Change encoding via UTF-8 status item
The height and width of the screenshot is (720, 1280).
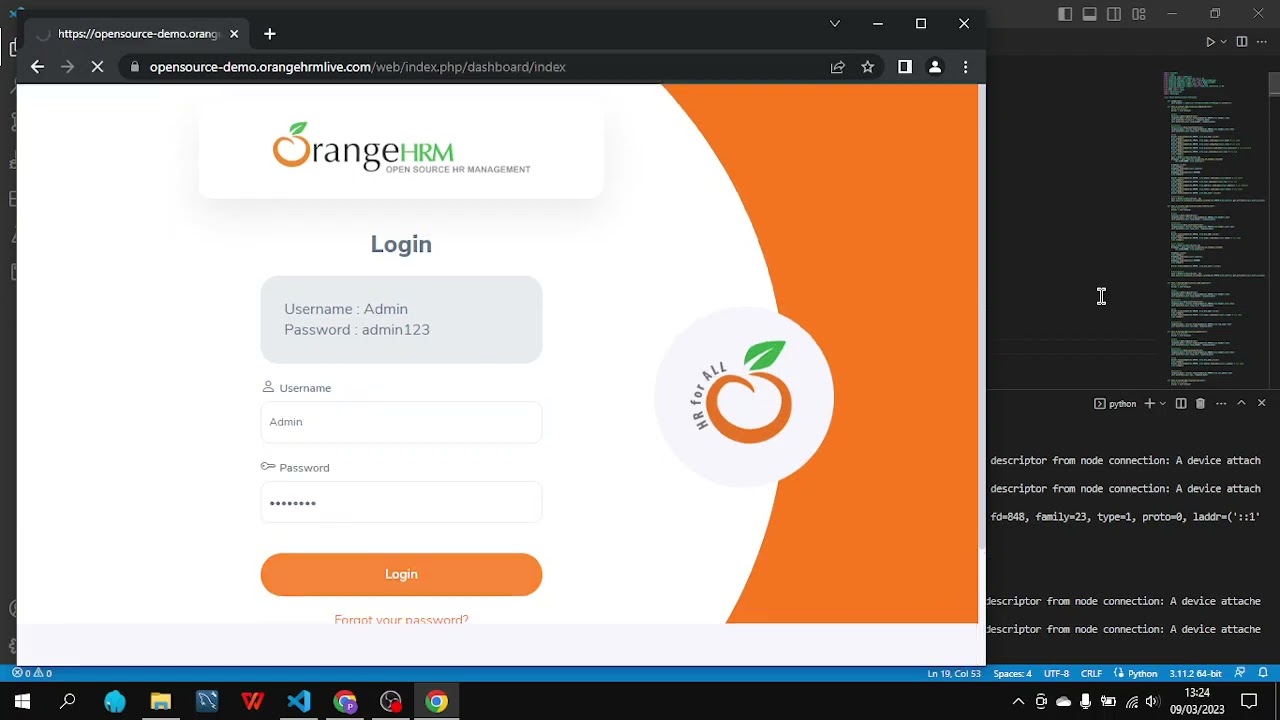(x=1056, y=673)
